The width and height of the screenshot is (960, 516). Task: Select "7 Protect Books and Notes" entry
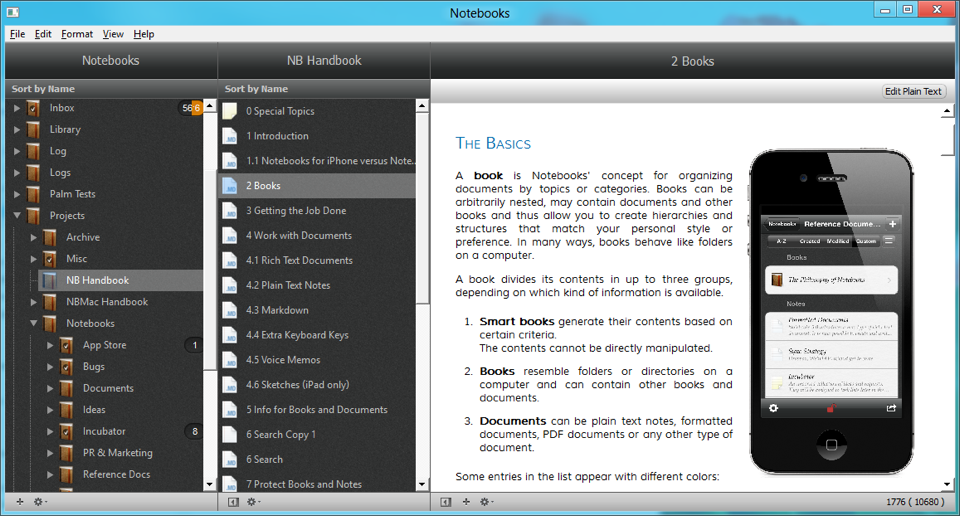[317, 484]
